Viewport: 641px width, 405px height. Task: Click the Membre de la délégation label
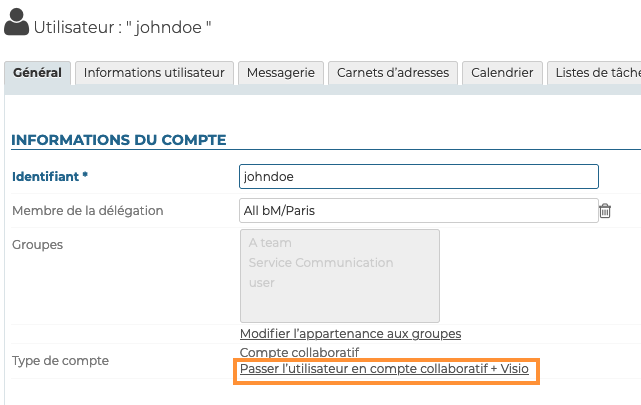click(x=87, y=210)
